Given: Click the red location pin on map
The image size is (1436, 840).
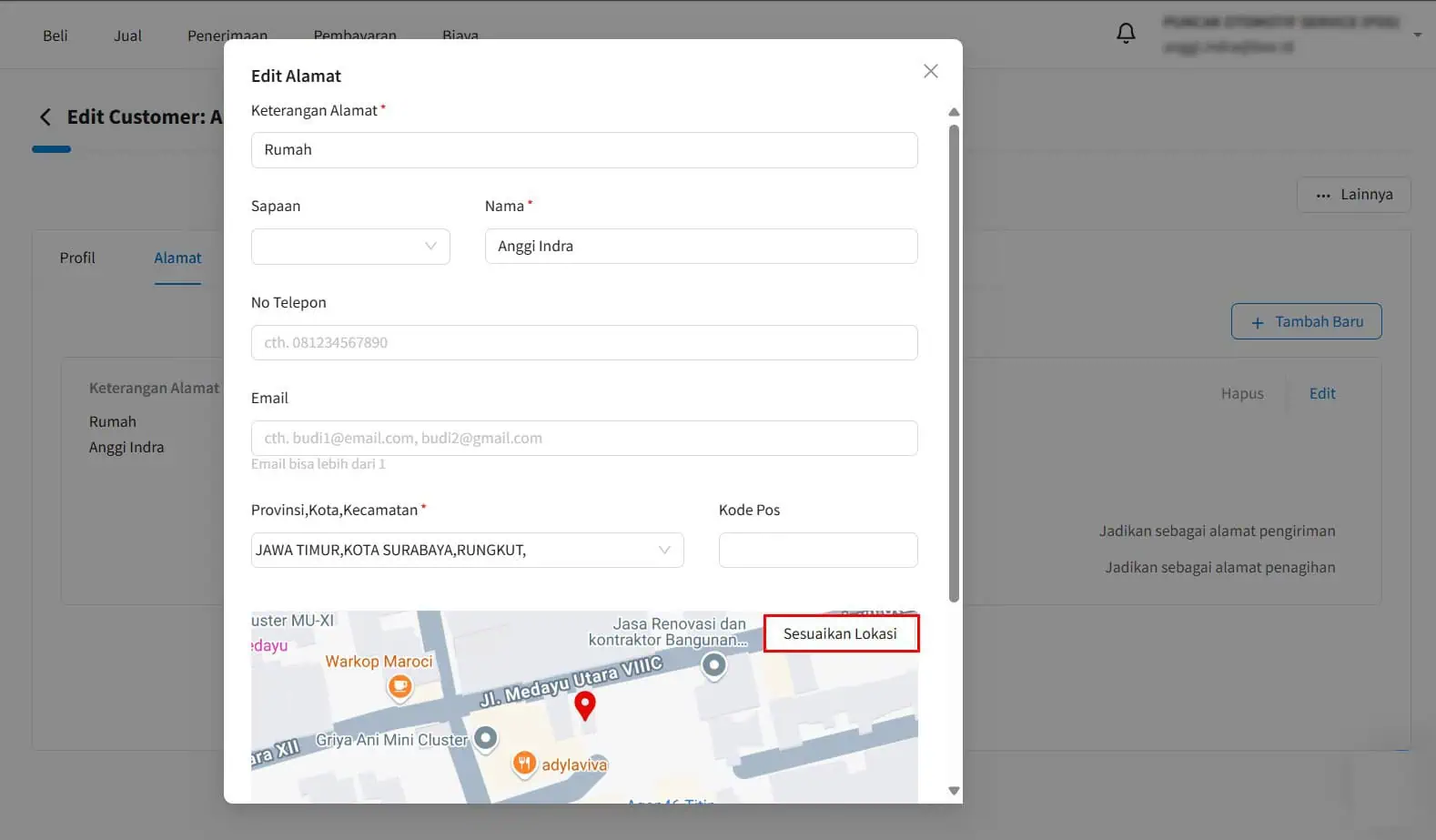Looking at the screenshot, I should (585, 705).
